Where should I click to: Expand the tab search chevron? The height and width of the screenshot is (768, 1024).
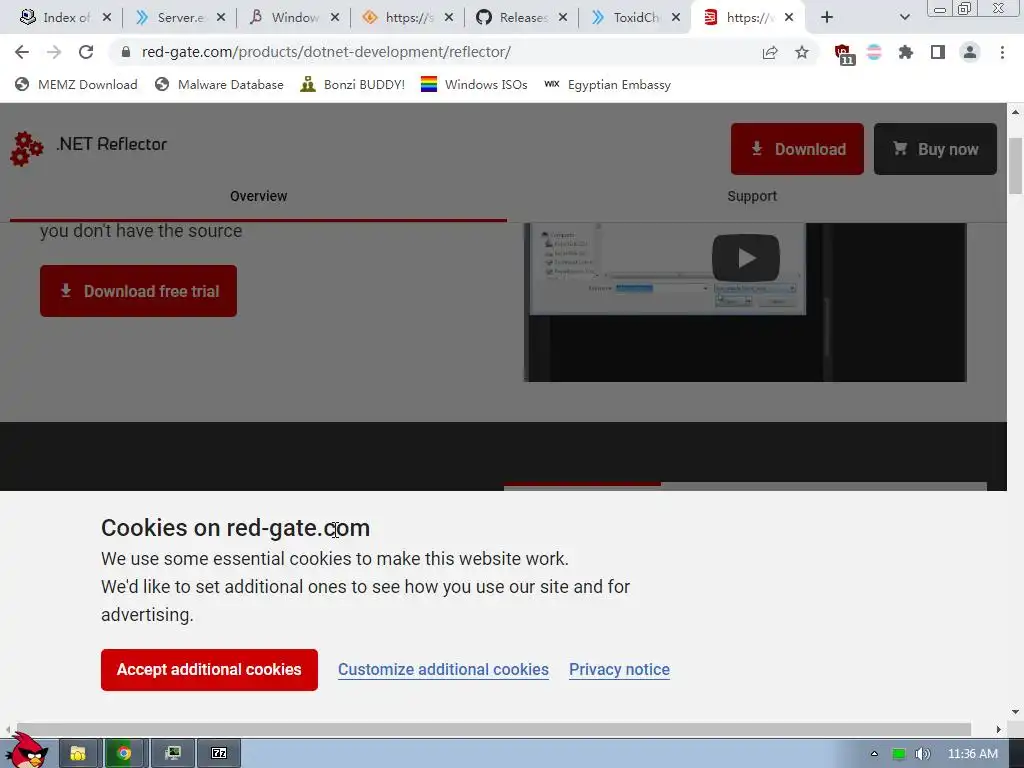[904, 18]
